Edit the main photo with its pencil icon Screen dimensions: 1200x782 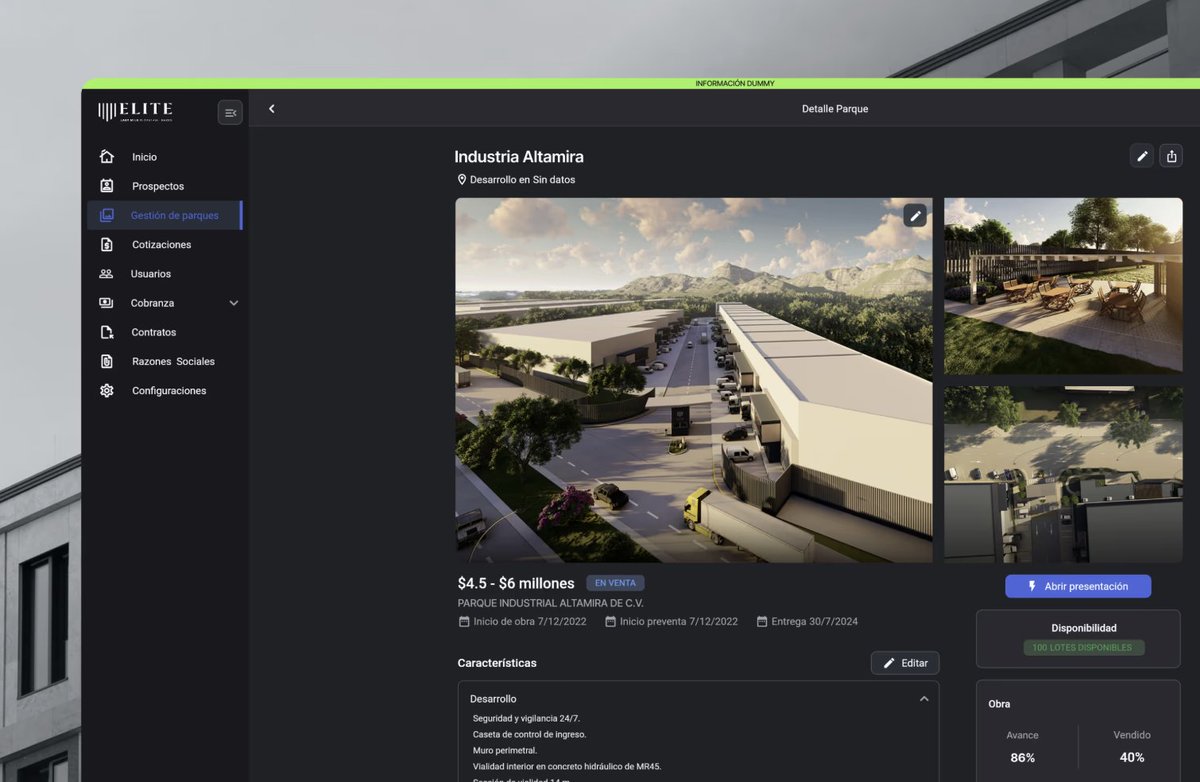coord(915,216)
